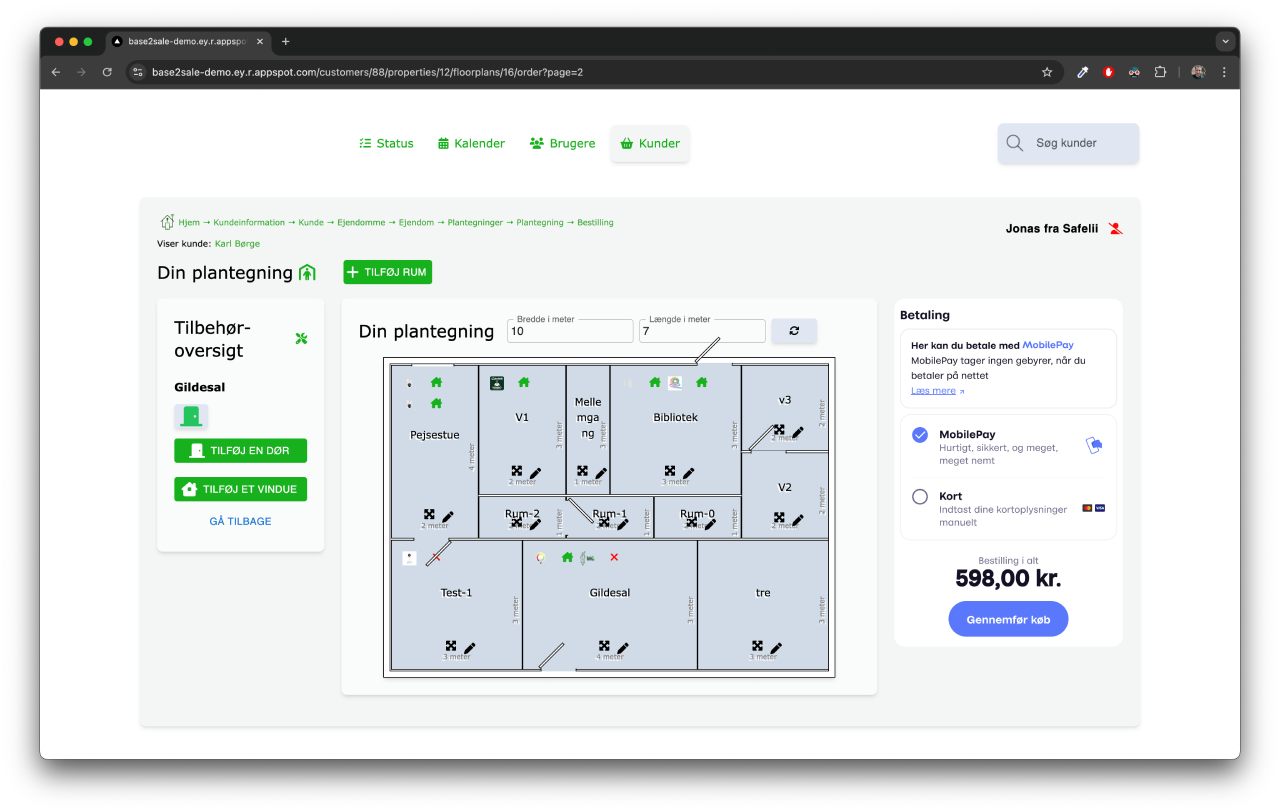Screen dimensions: 1280x812
Task: Select the MobilePay payment option
Action: point(920,435)
